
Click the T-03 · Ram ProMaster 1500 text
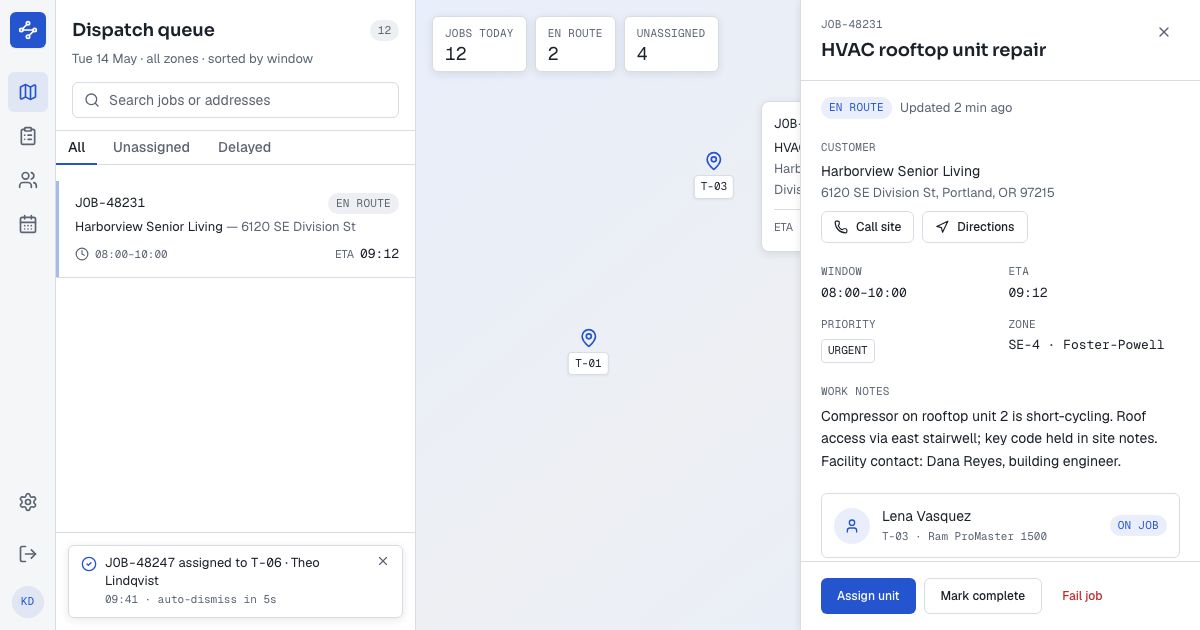(964, 537)
